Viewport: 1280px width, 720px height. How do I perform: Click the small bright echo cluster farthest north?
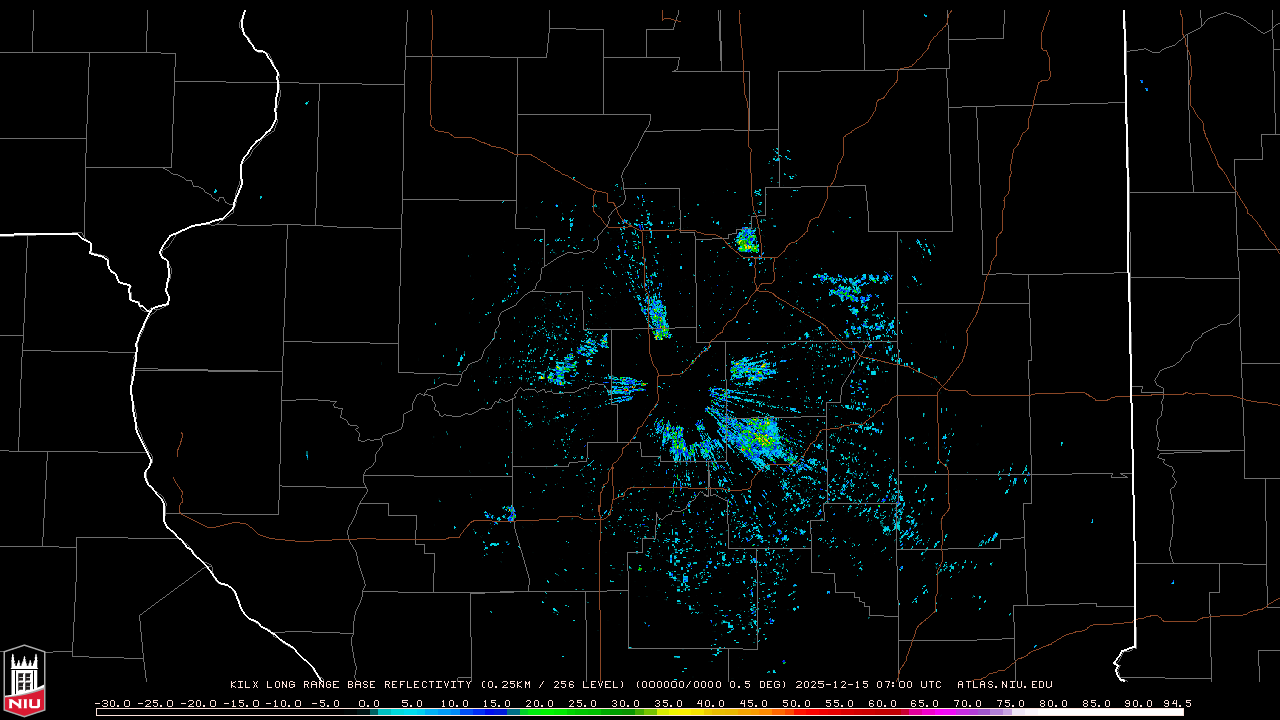[746, 240]
